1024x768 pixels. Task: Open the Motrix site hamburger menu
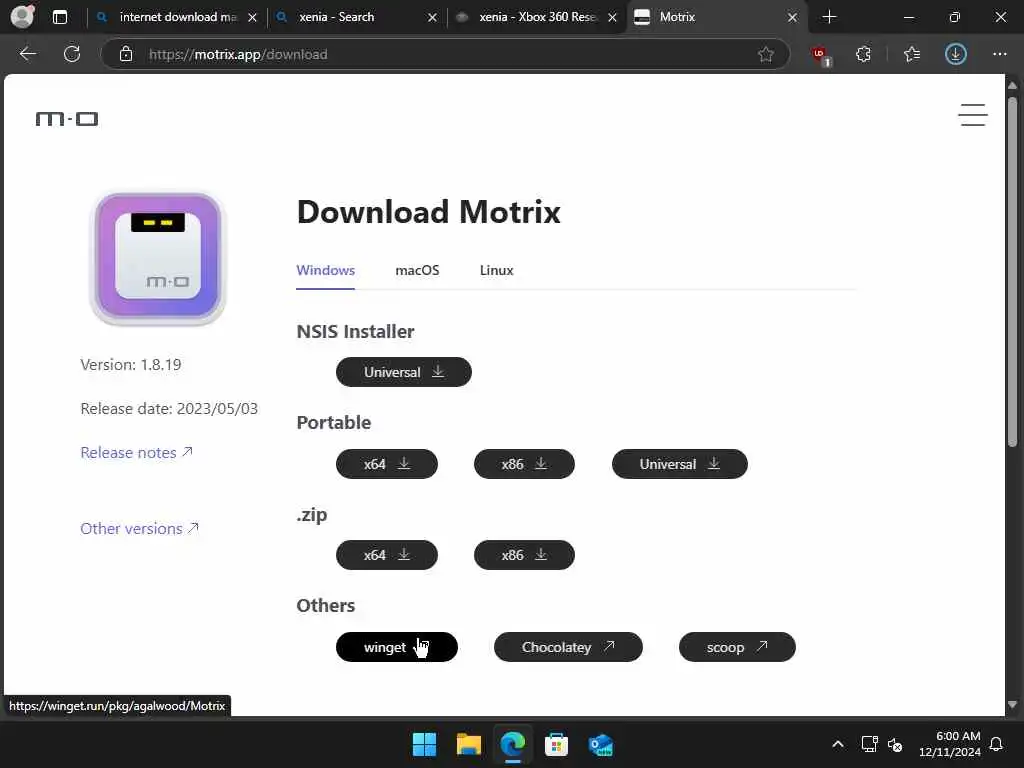[972, 115]
